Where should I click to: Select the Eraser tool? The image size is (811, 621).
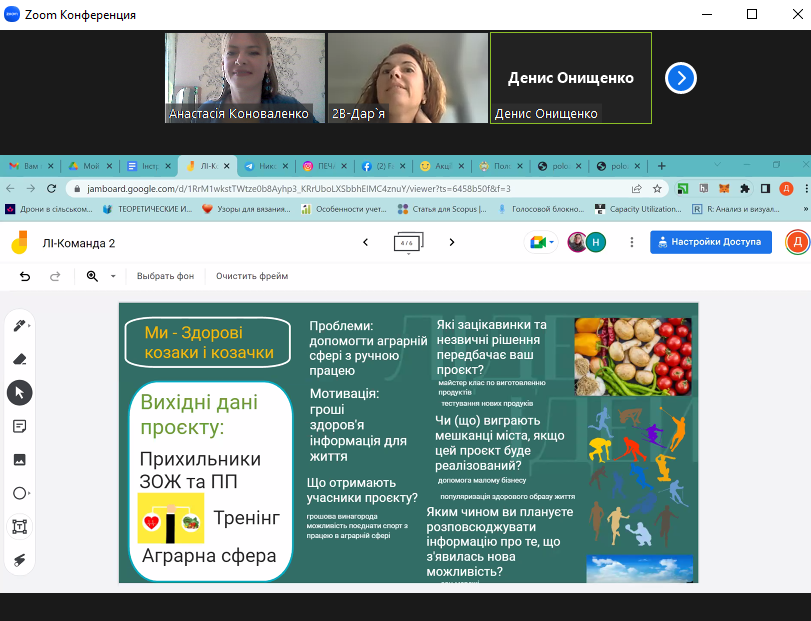click(19, 360)
